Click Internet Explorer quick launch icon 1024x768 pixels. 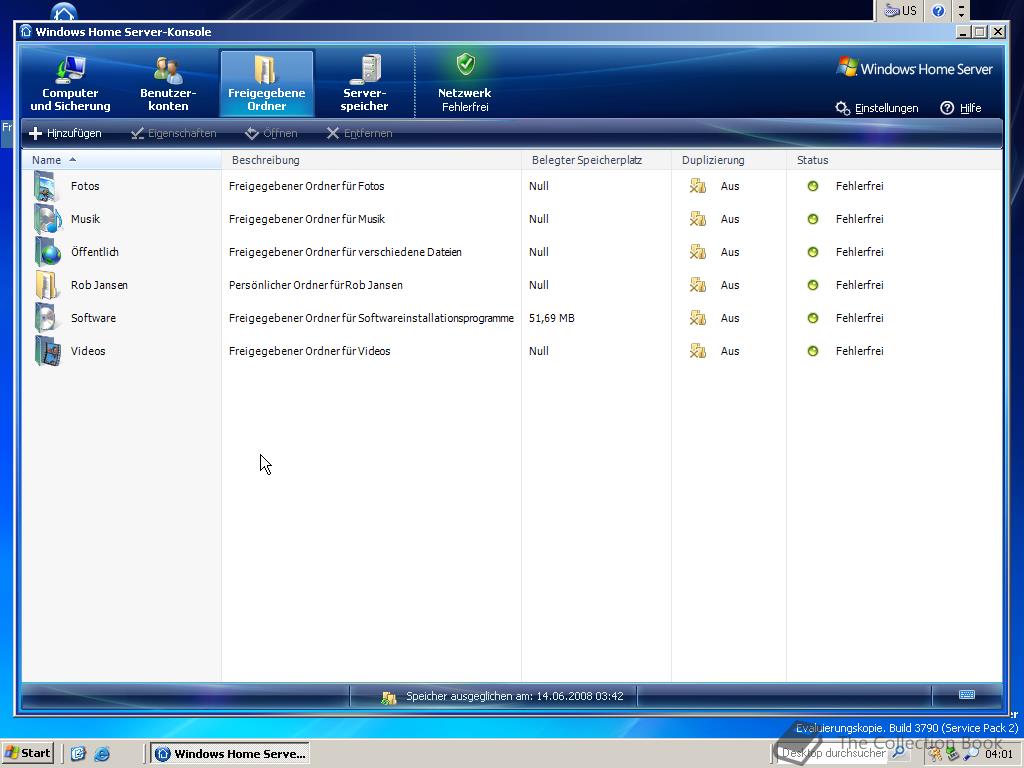[x=102, y=754]
